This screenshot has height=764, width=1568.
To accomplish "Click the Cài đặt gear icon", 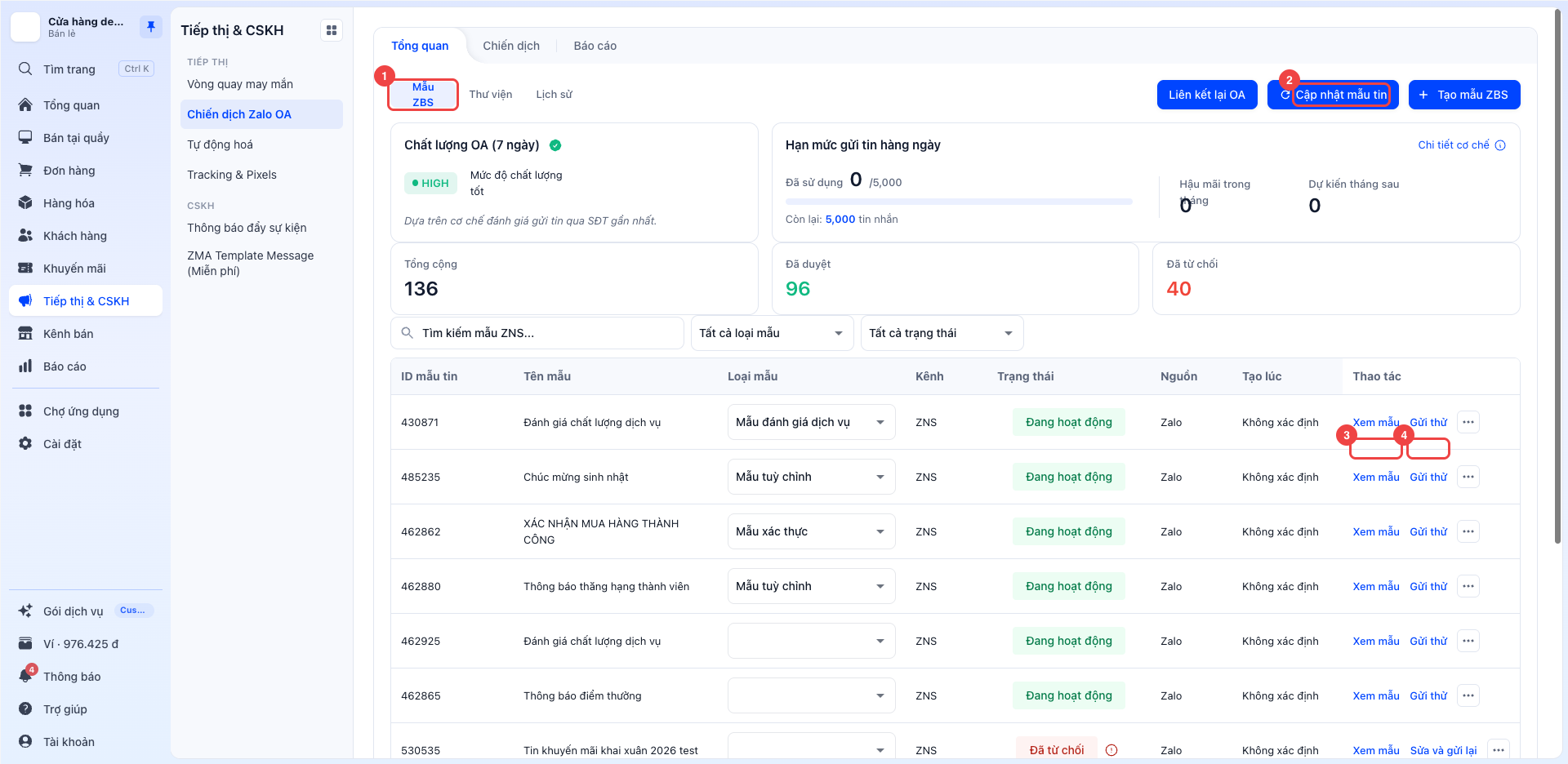I will point(25,443).
